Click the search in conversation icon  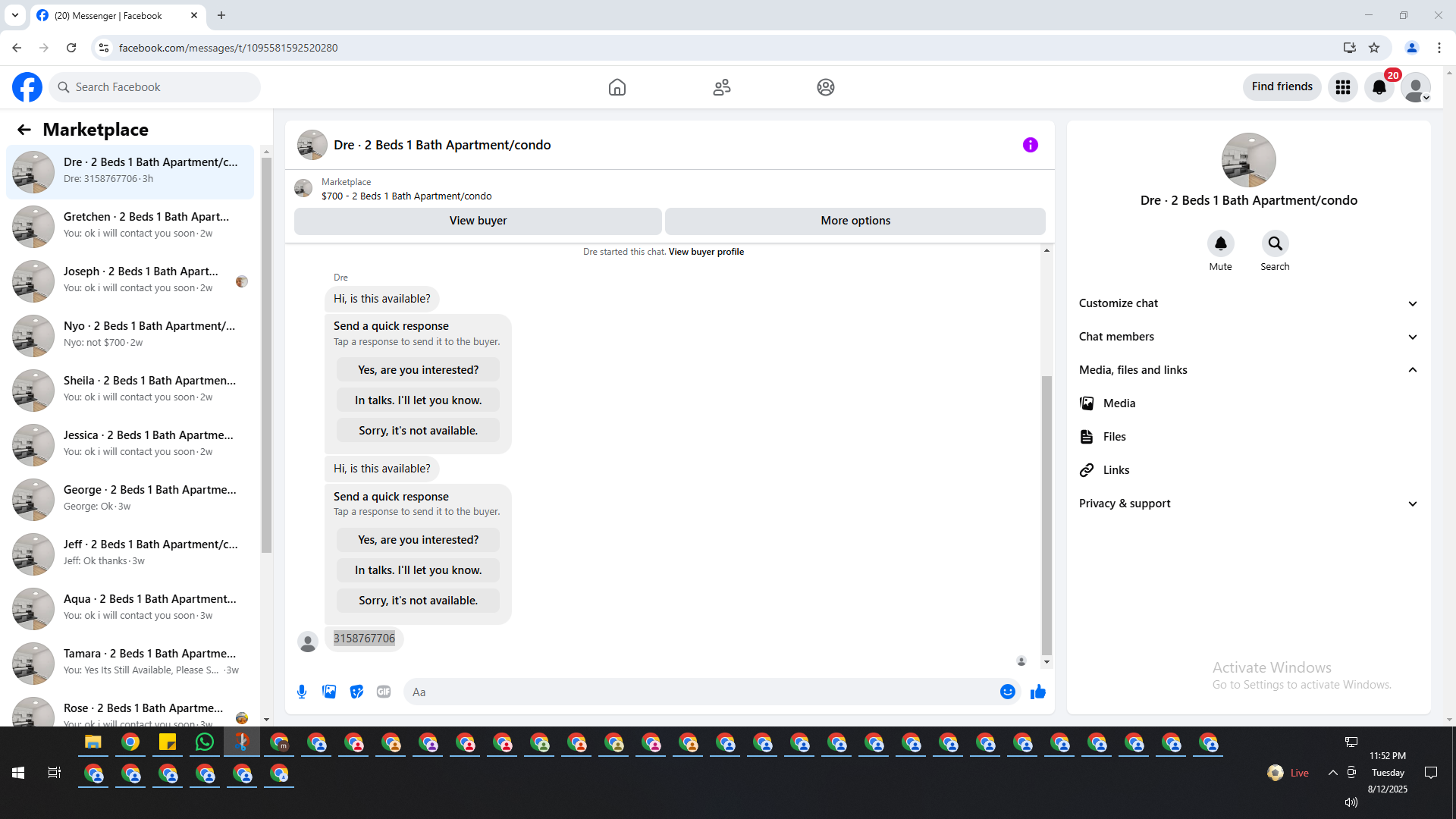pos(1275,243)
